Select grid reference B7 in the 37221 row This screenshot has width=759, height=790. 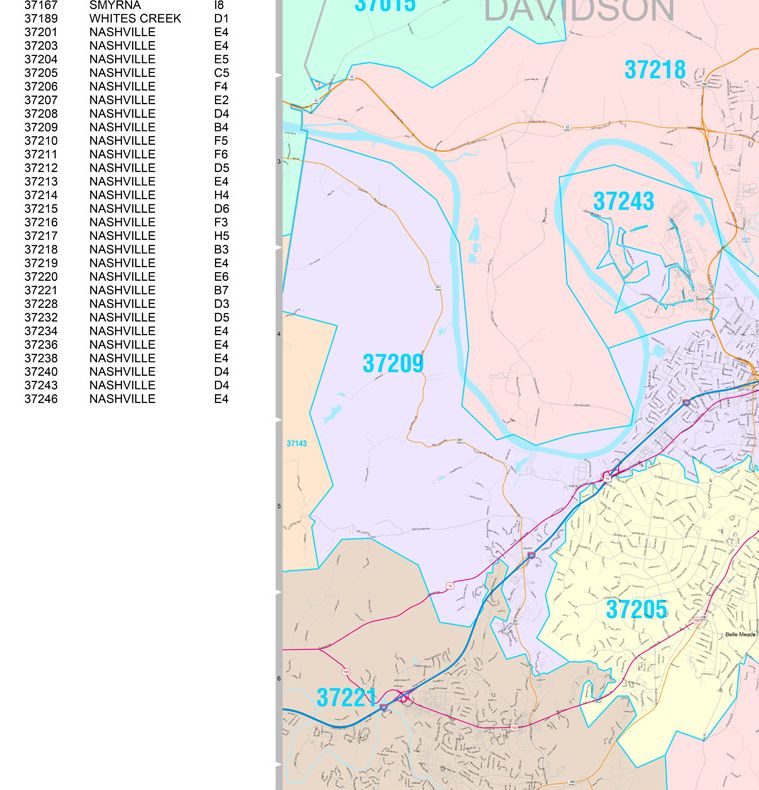[x=221, y=291]
